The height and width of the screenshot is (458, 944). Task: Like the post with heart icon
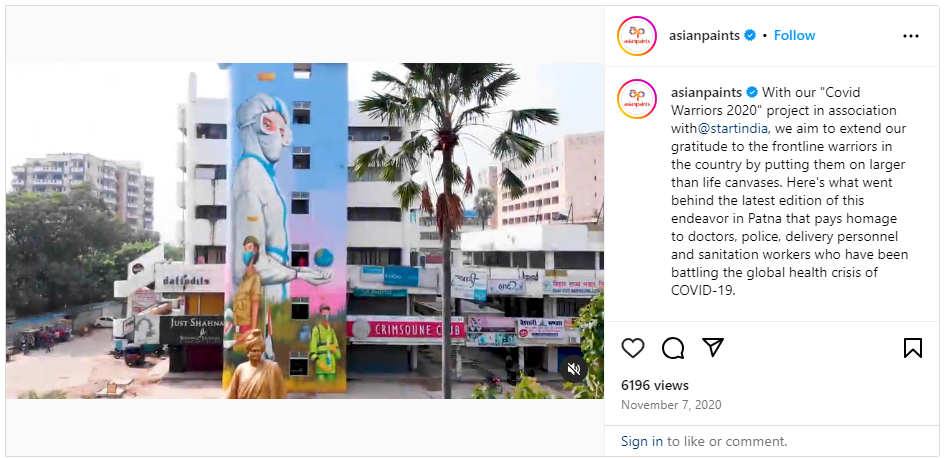[633, 348]
